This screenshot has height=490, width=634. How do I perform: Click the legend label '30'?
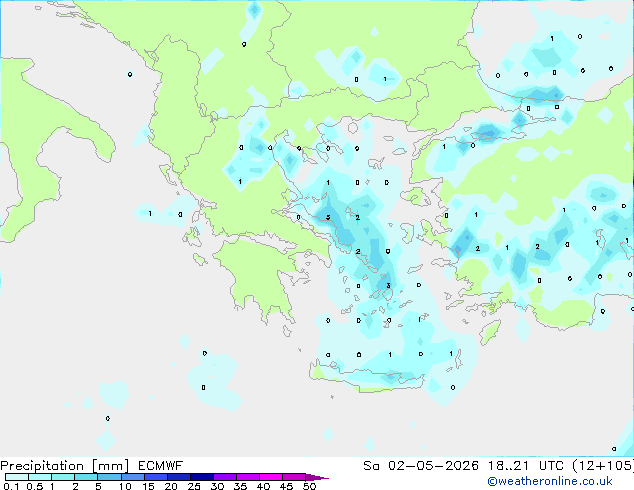click(217, 486)
